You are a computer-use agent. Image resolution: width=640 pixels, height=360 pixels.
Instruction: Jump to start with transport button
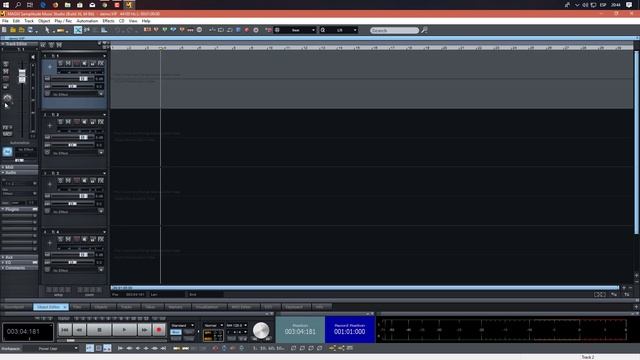tap(64, 330)
